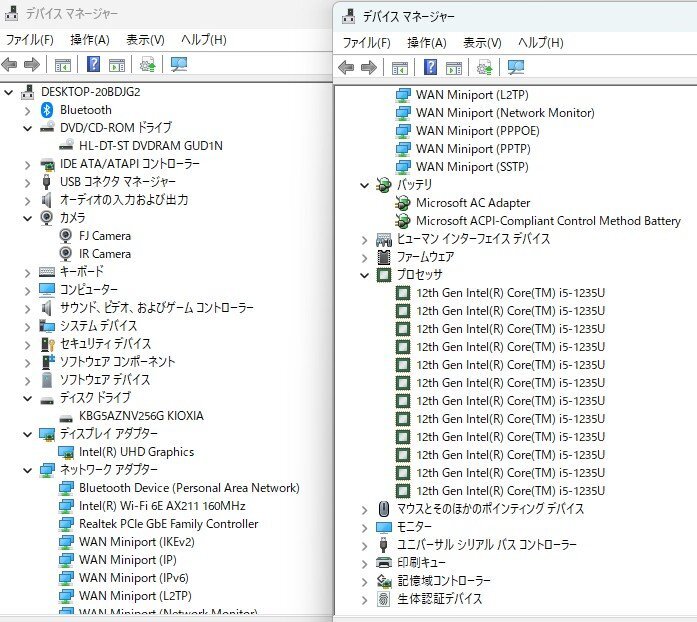Open 操作(A) menu in right window
This screenshot has height=622, width=697.
tap(427, 43)
